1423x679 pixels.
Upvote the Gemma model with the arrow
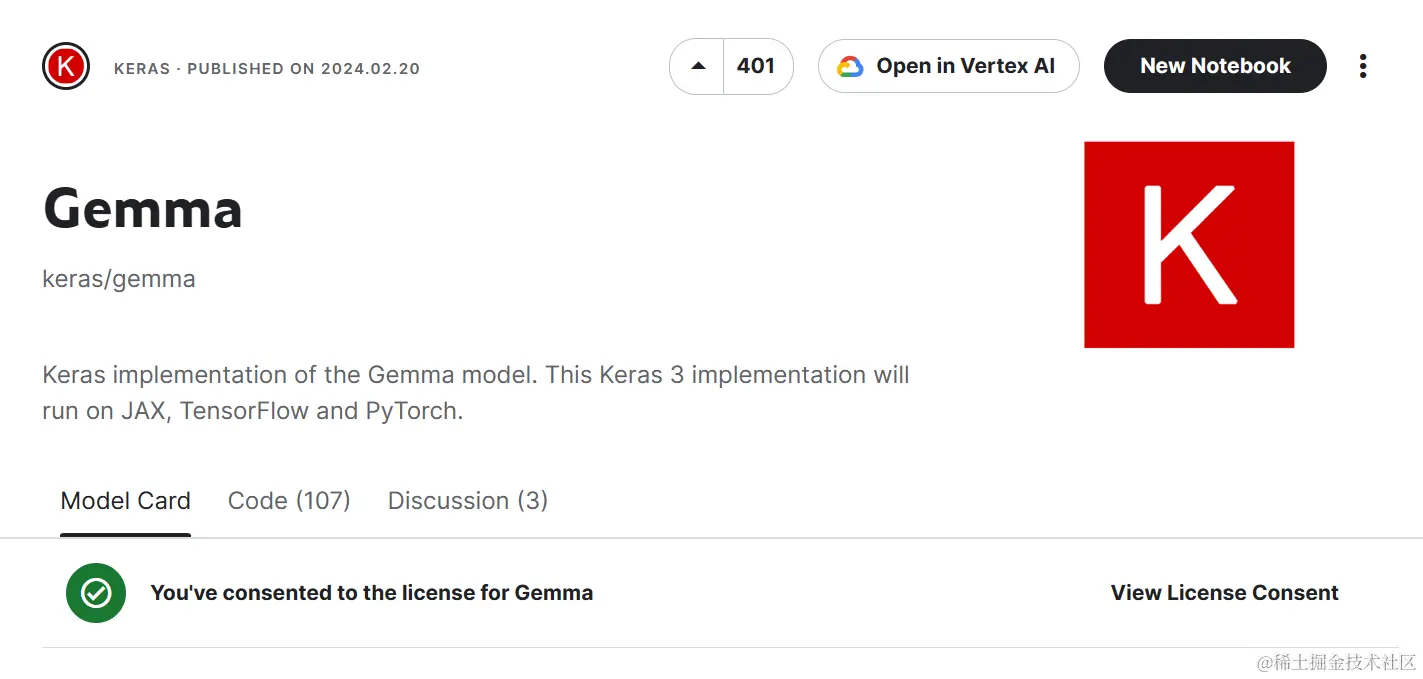[698, 67]
